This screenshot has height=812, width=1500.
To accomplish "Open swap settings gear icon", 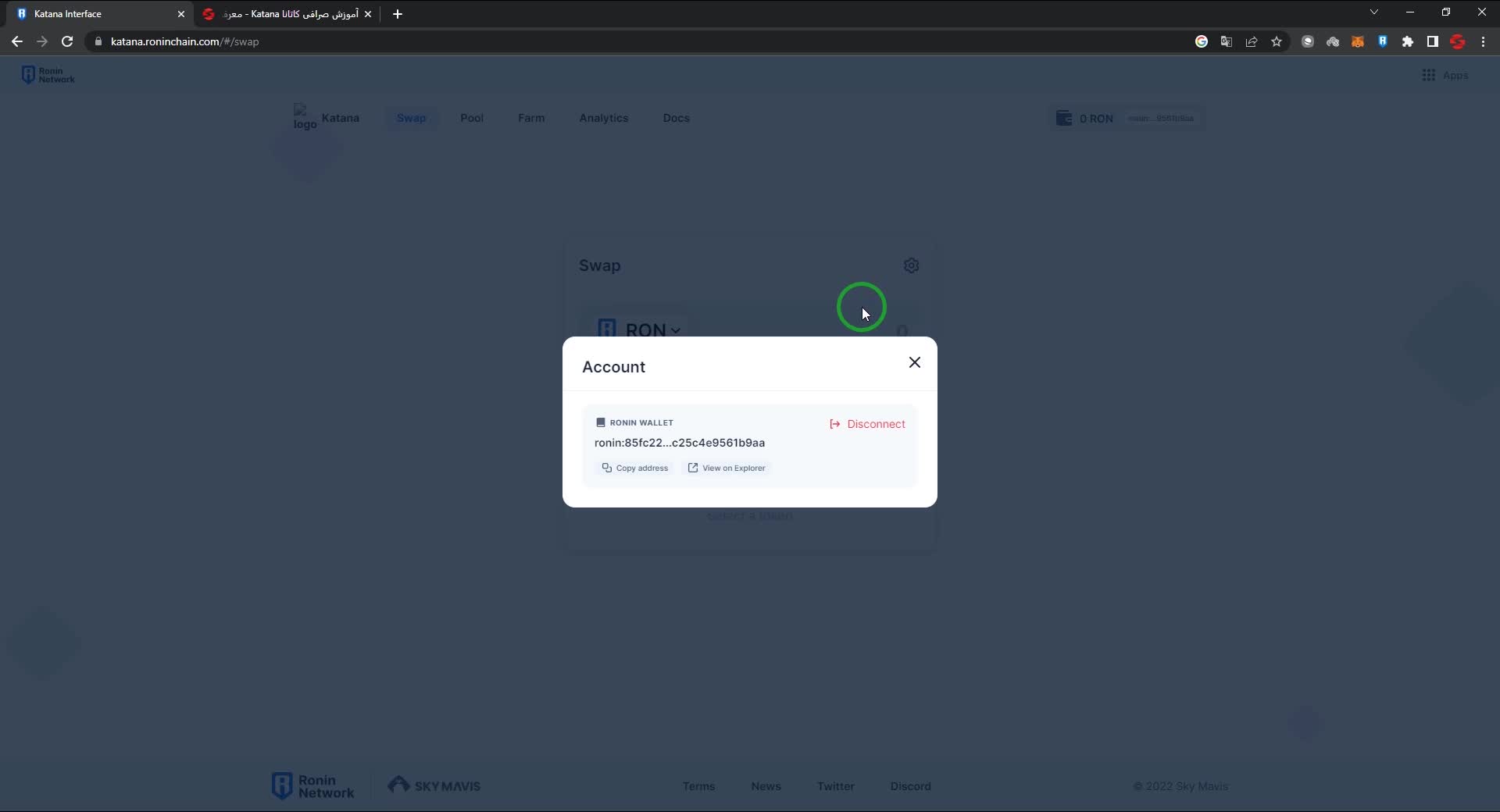I will [x=911, y=266].
